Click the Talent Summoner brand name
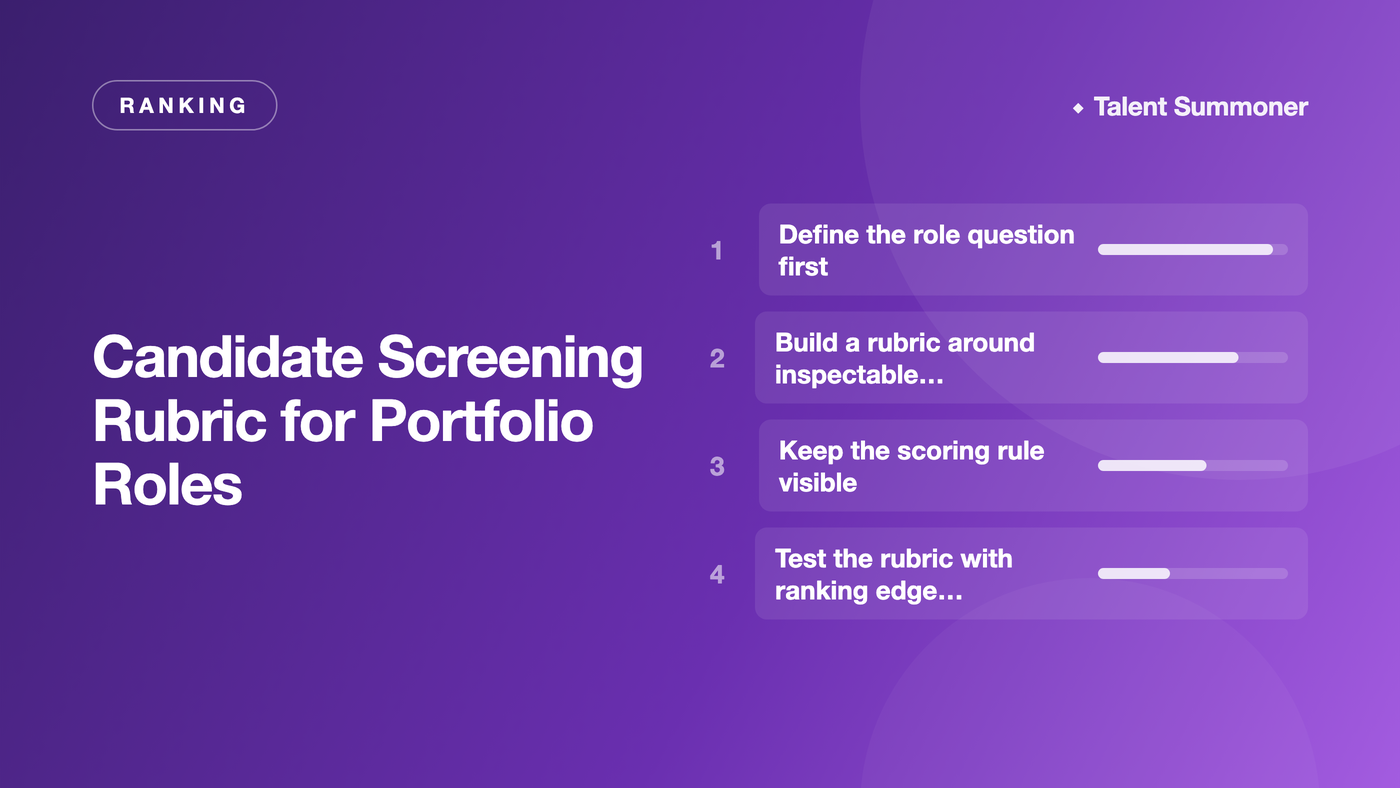Viewport: 1400px width, 788px height. 1200,107
